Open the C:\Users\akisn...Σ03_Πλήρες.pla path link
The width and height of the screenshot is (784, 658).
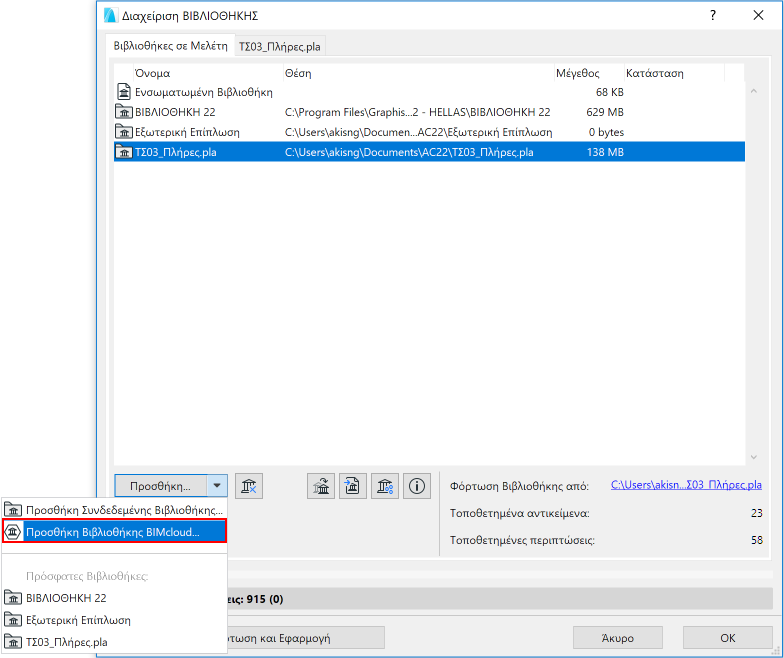(686, 485)
